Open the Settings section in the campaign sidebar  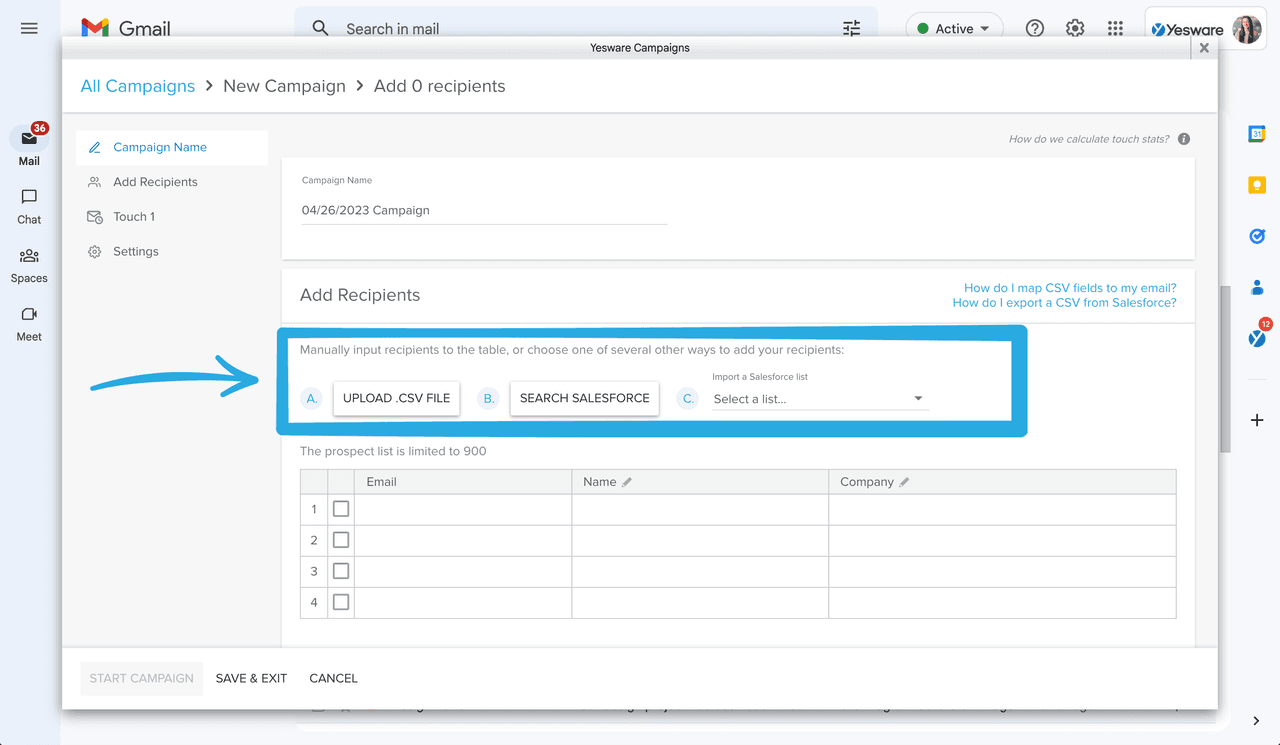pos(134,251)
